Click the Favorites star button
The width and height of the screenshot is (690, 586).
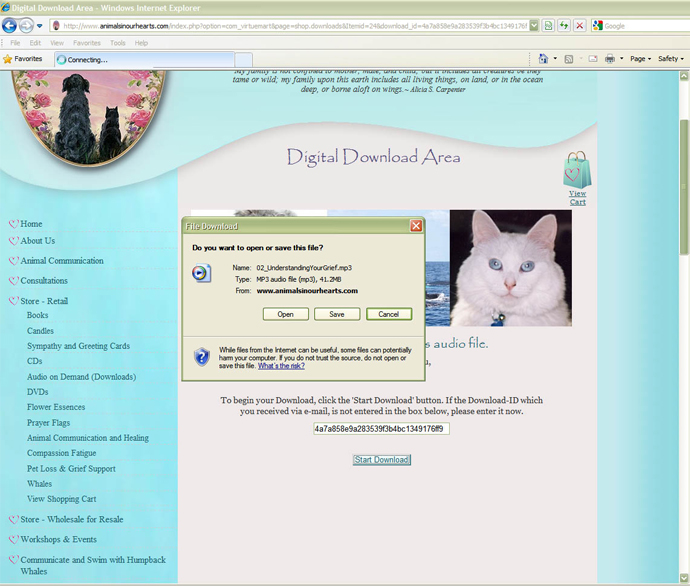[x=22, y=59]
